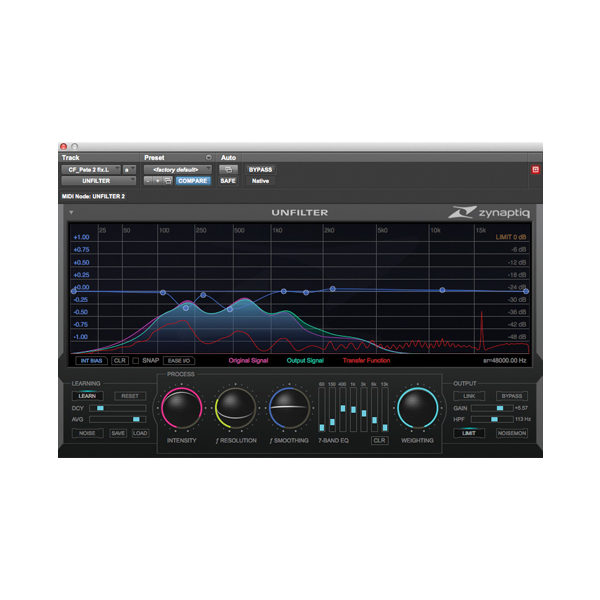Adjust the AVG slider

point(117,419)
